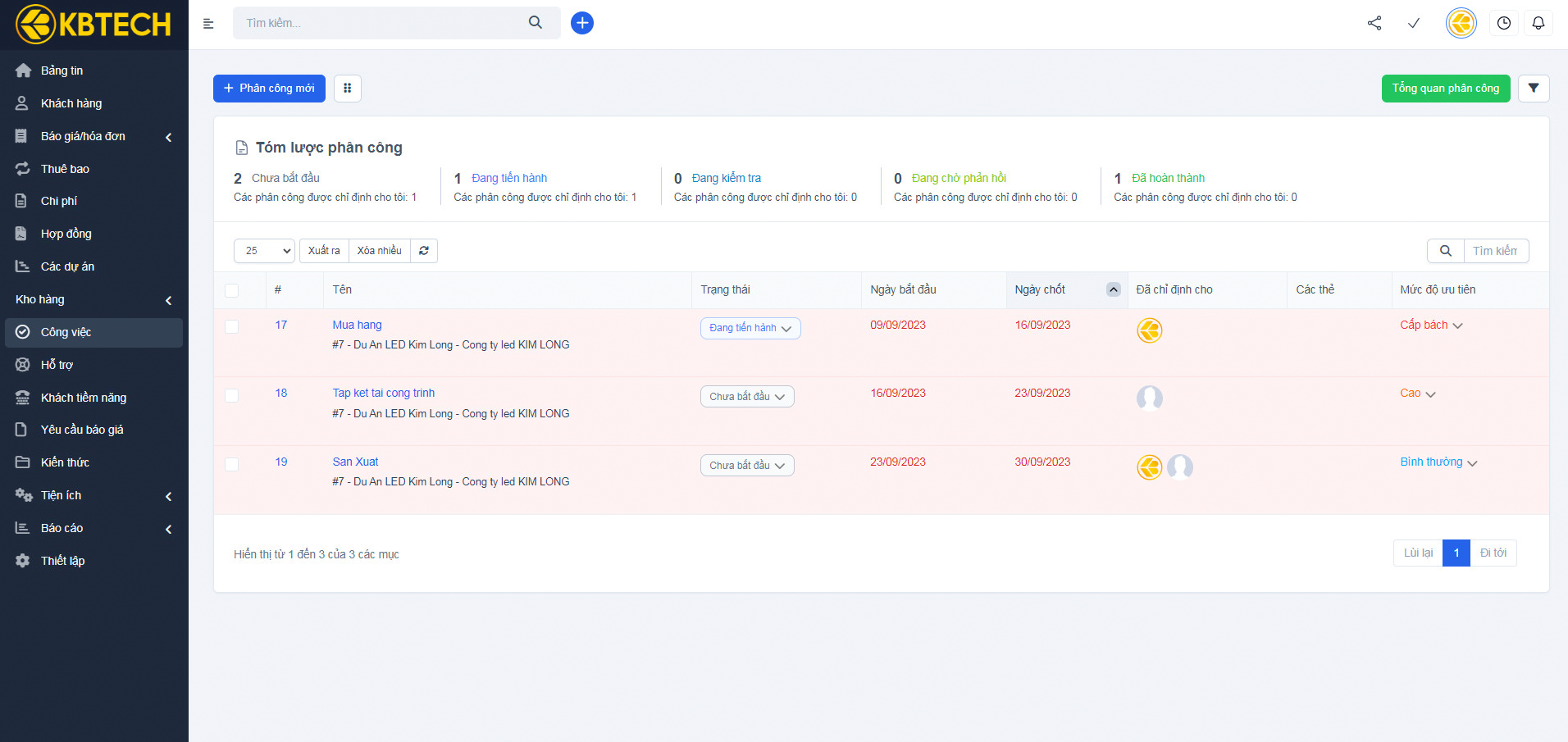
Task: Open the 'Tap ket tai cong trinh' task link
Action: click(x=383, y=394)
